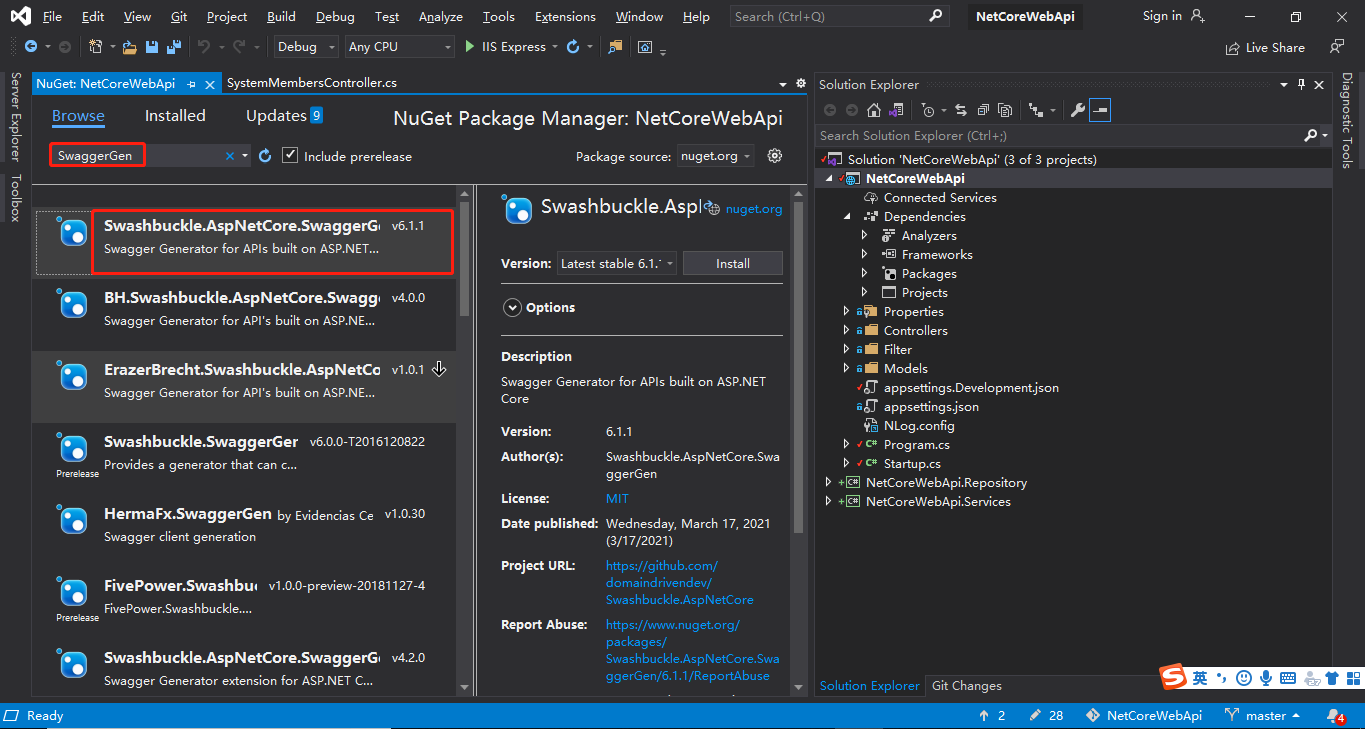The image size is (1365, 729).
Task: Click the Live Share icon
Action: [x=1233, y=48]
